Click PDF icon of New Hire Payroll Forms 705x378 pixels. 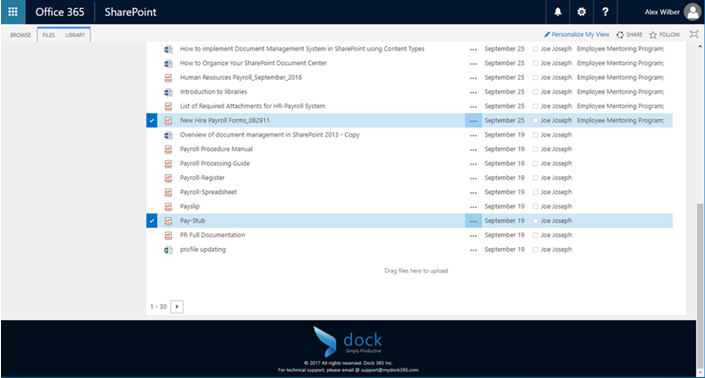[x=168, y=120]
